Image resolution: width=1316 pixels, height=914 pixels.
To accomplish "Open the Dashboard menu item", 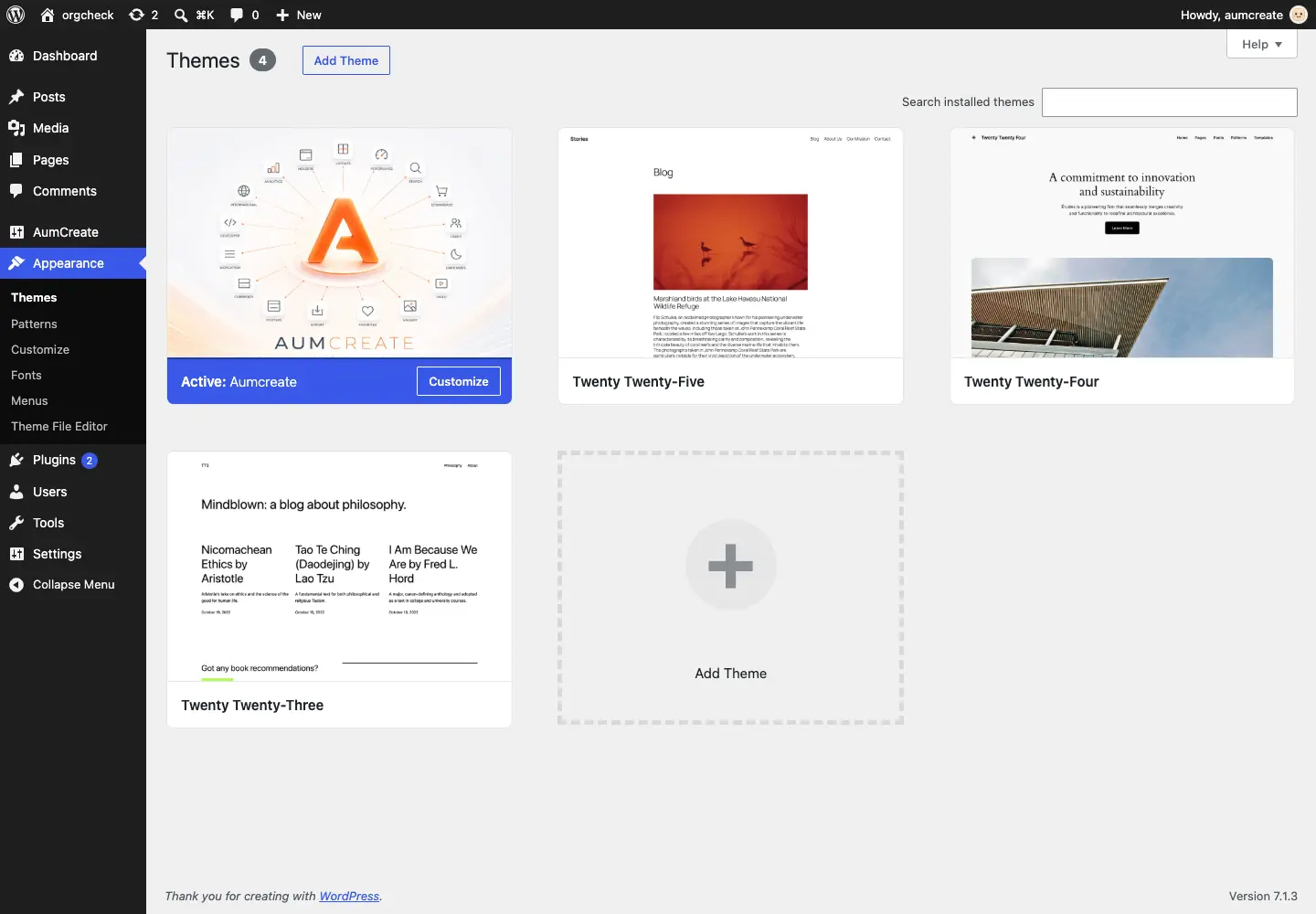I will click(73, 56).
